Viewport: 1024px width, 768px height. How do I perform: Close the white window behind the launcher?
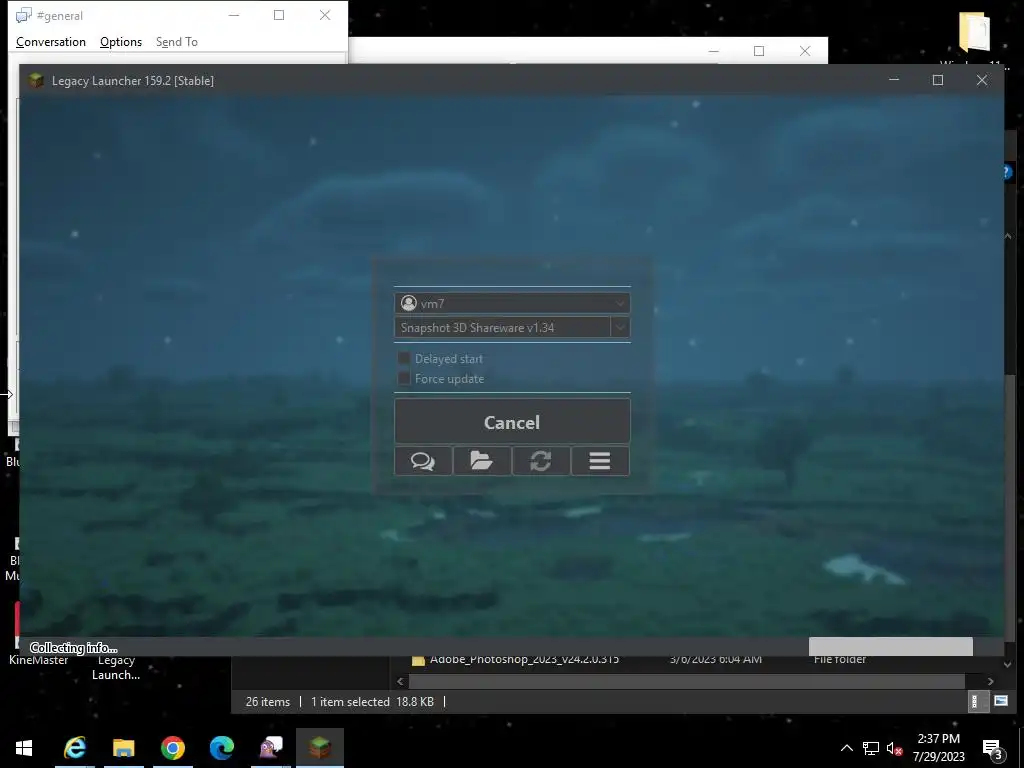[805, 51]
